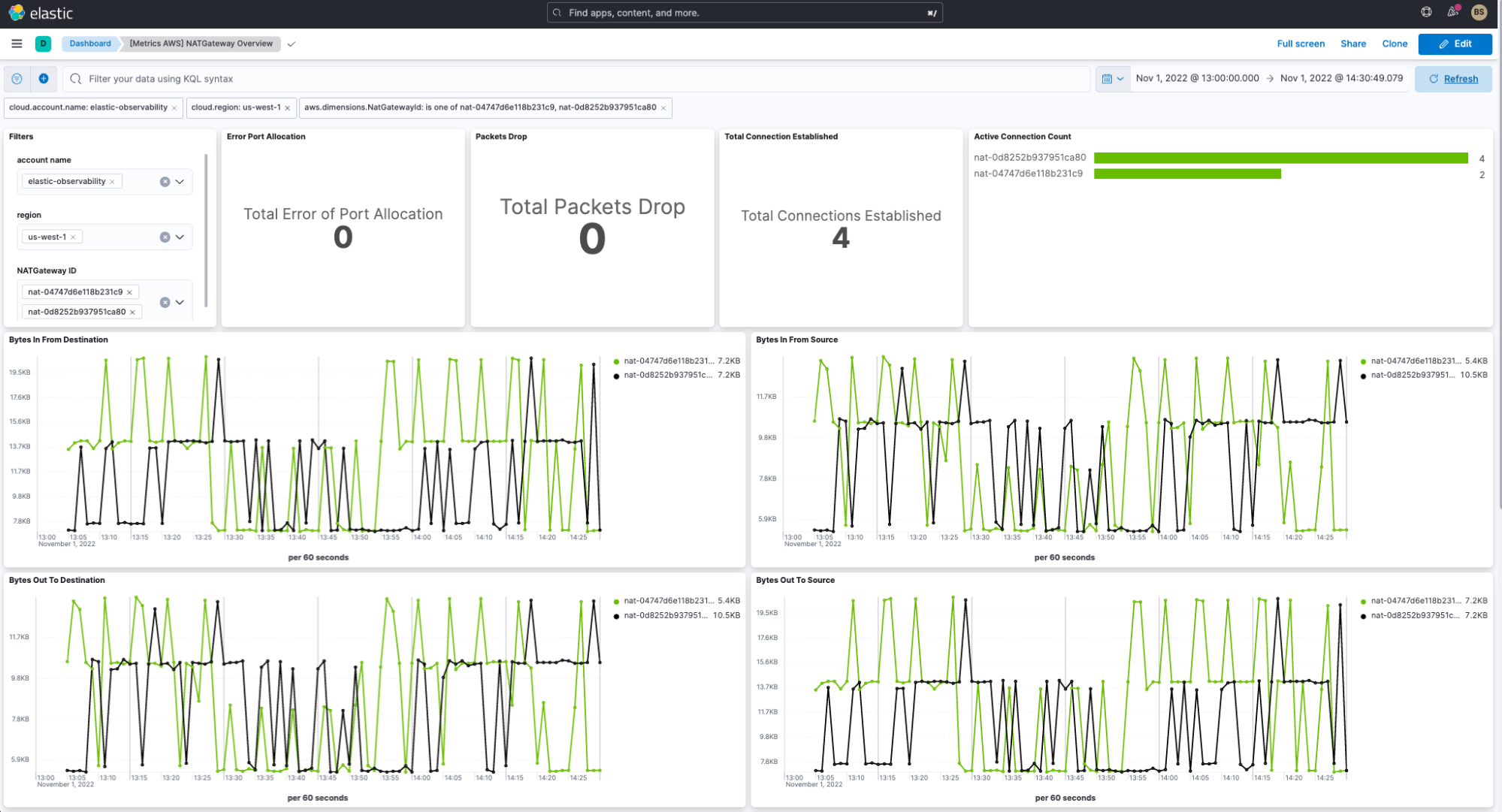Screen dimensions: 1502x812
Task: Click the Clone icon for dashboard
Action: (x=1395, y=43)
